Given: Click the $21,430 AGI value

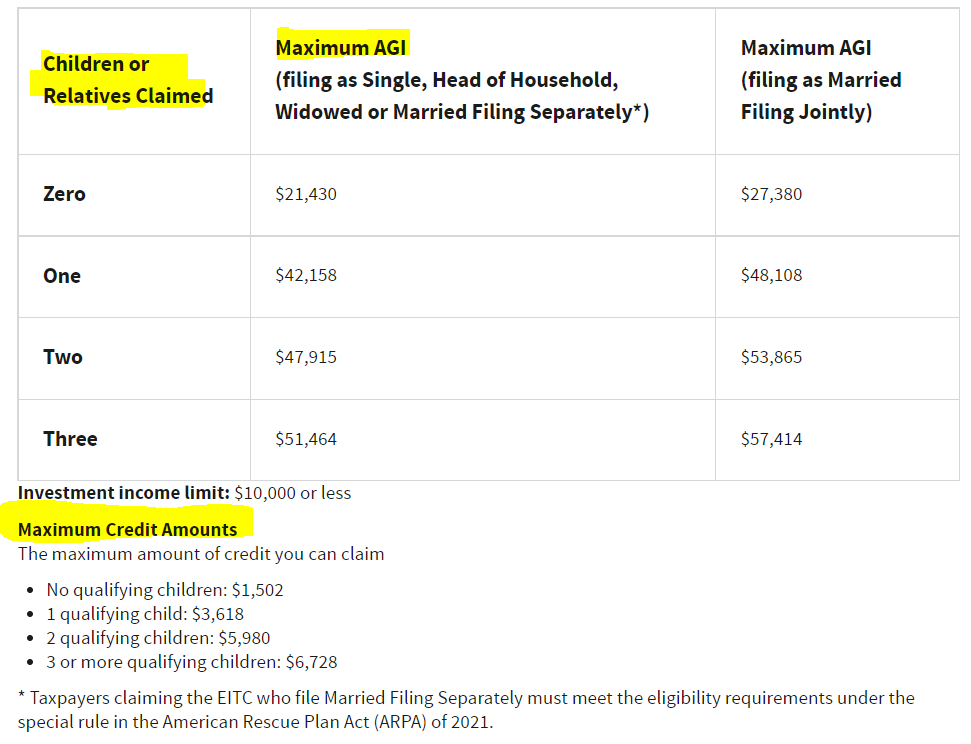Looking at the screenshot, I should (x=306, y=194).
